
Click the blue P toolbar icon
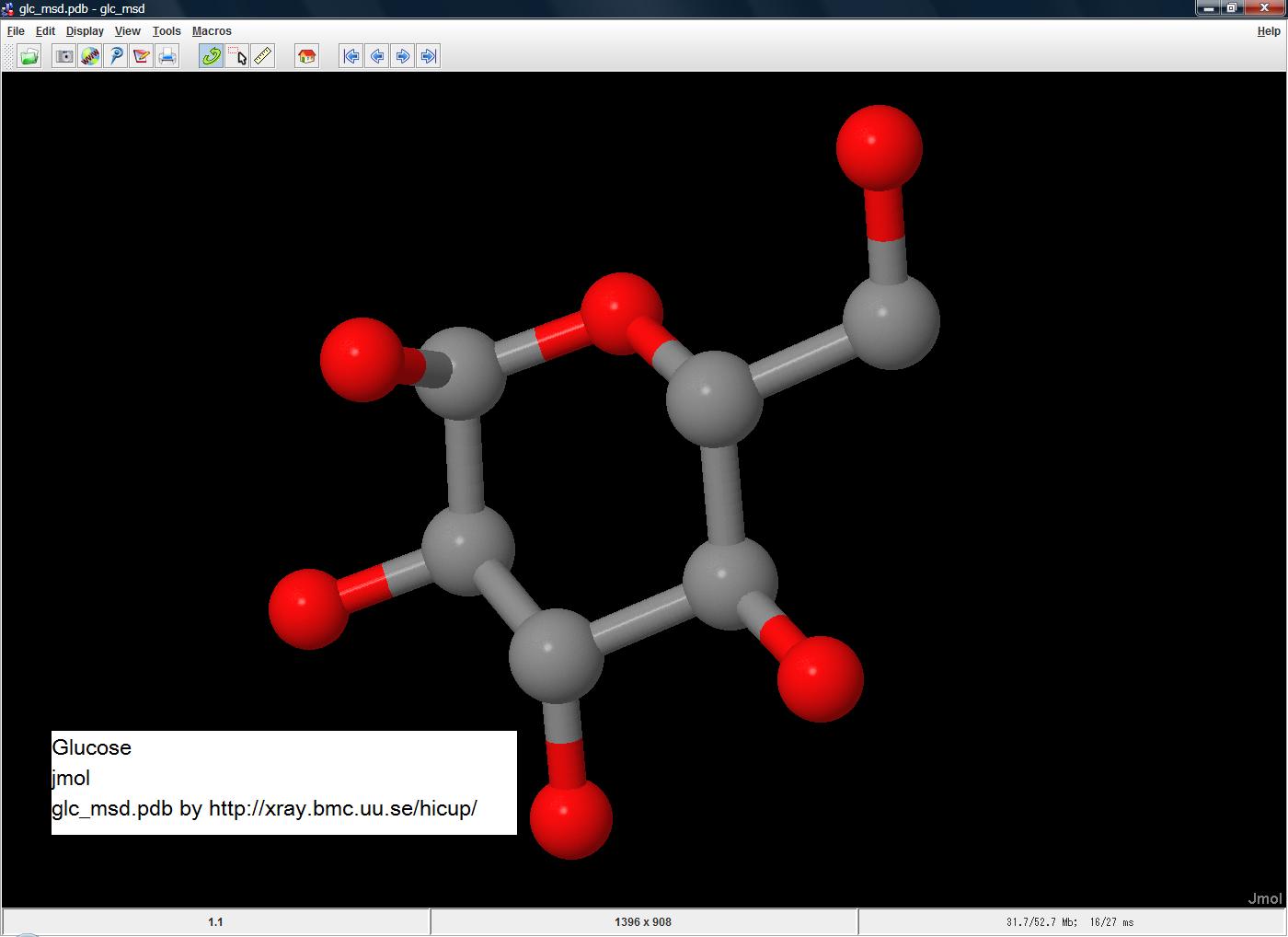click(115, 56)
